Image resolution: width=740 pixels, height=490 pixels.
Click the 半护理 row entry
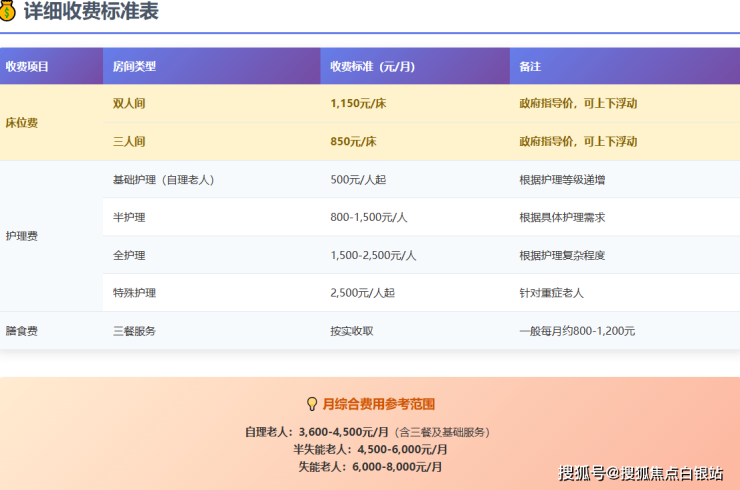[x=212, y=217]
